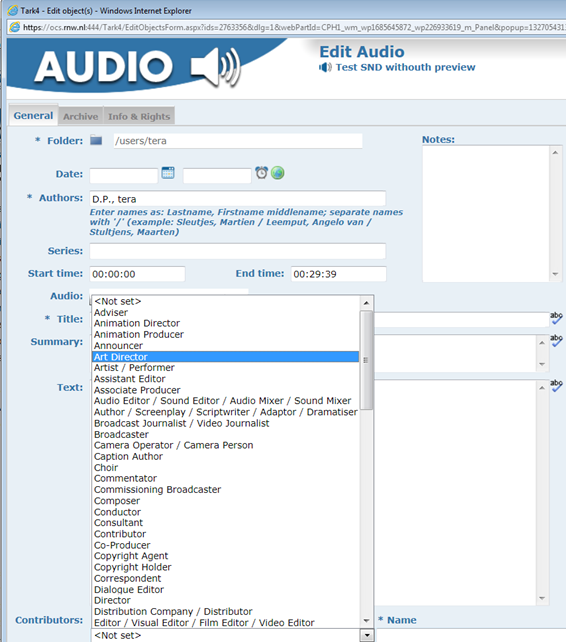Image resolution: width=566 pixels, height=644 pixels.
Task: Run spell check on the Summary field
Action: pos(556,340)
